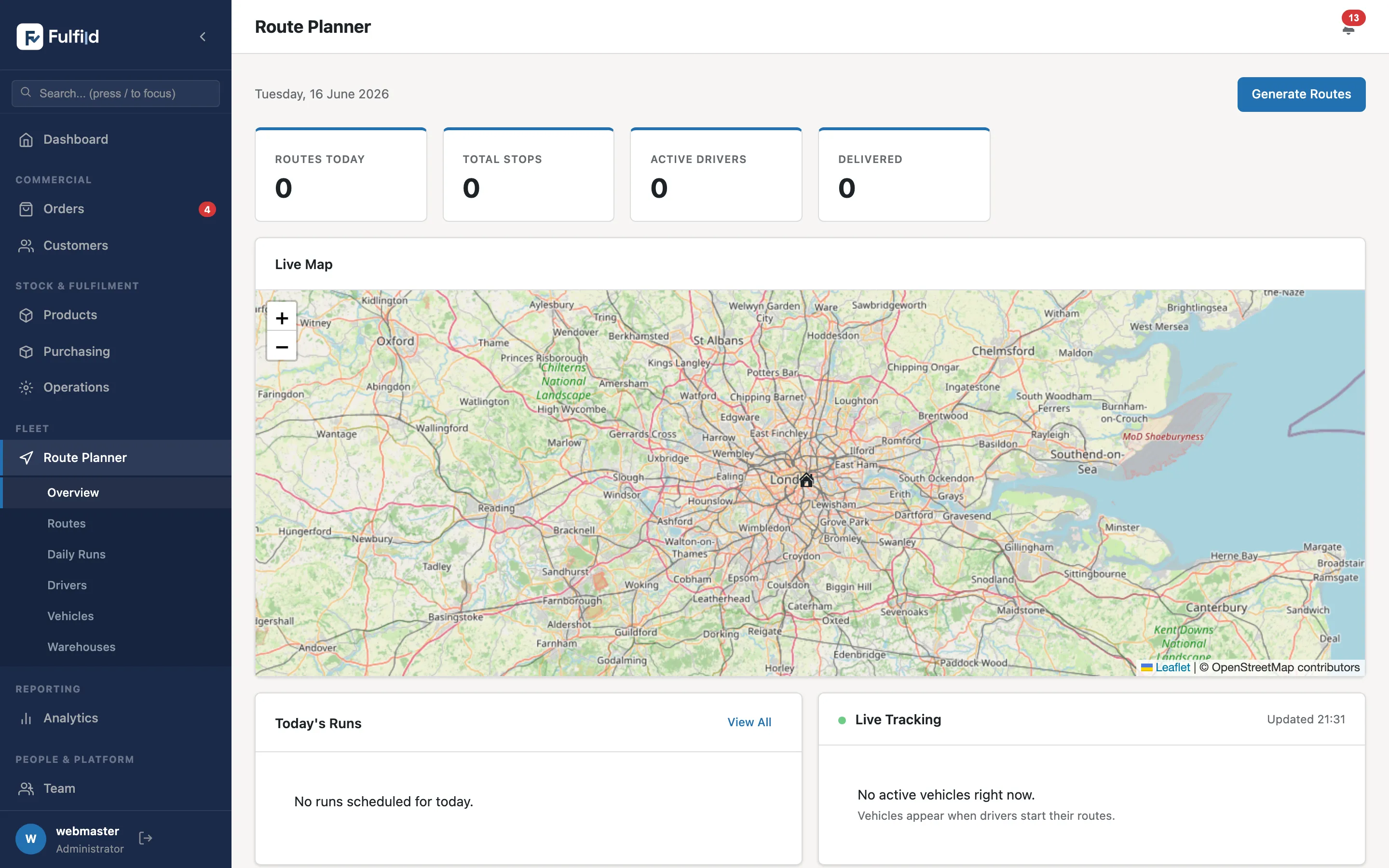
Task: Click the Routes Today stat card
Action: [341, 175]
